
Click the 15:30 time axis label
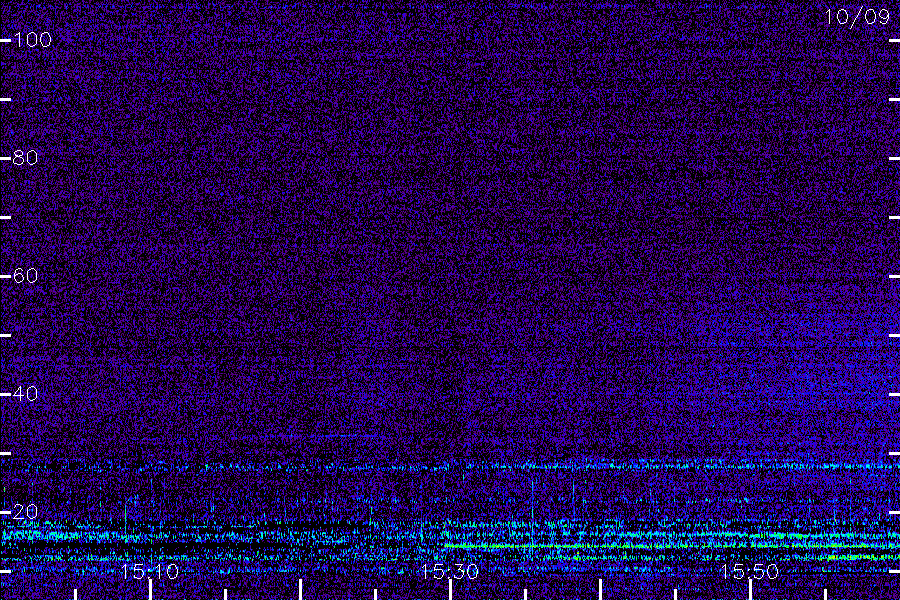pos(449,571)
